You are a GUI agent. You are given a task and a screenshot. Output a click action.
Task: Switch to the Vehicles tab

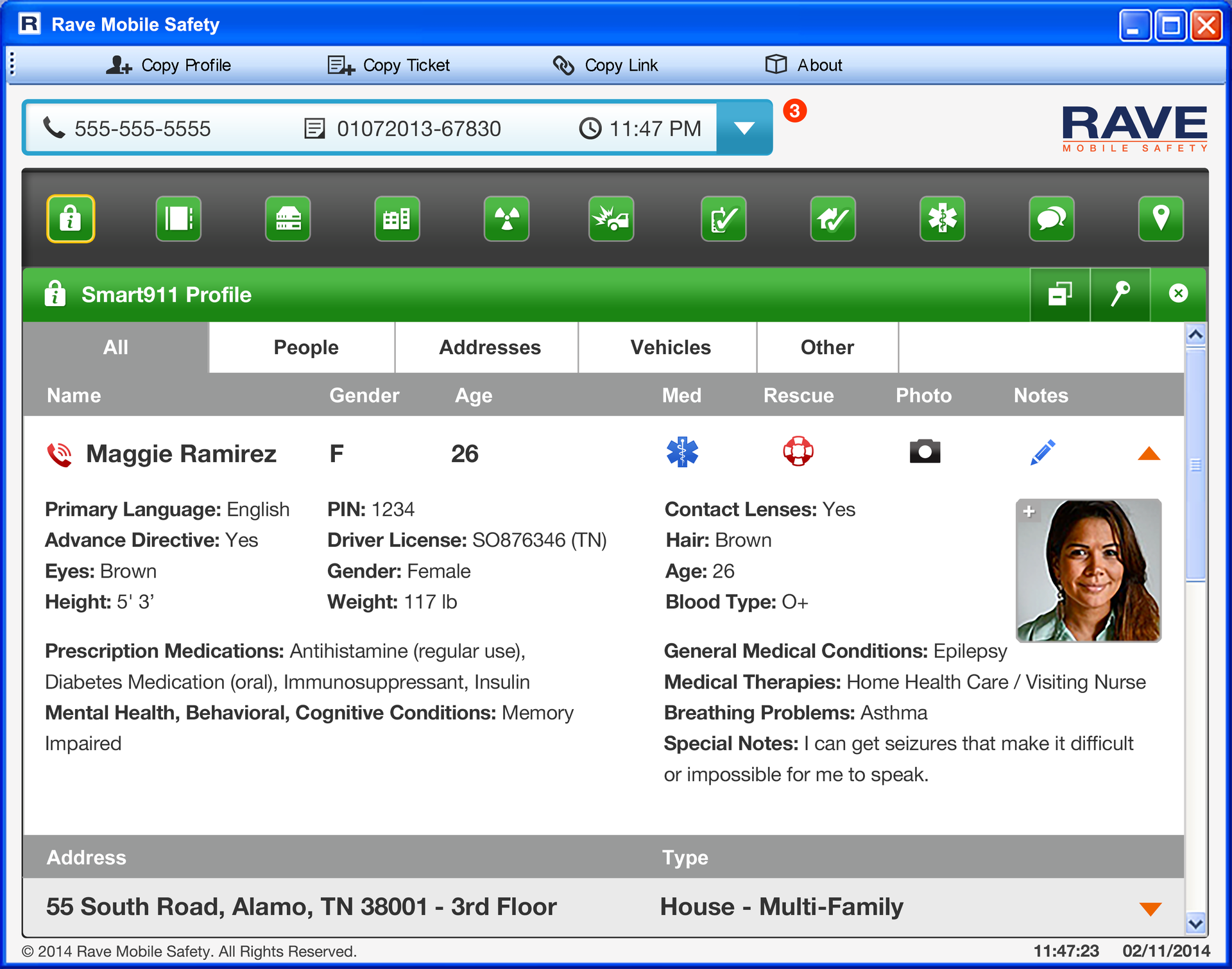click(x=670, y=347)
